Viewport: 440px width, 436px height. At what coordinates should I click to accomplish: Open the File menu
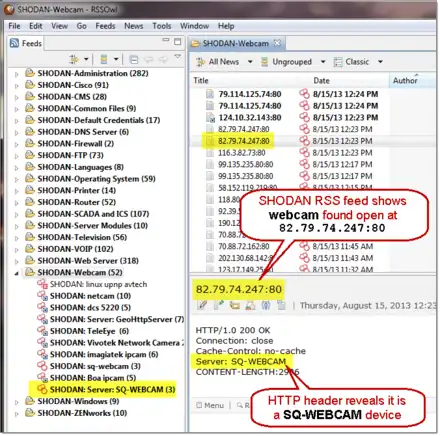[x=14, y=26]
